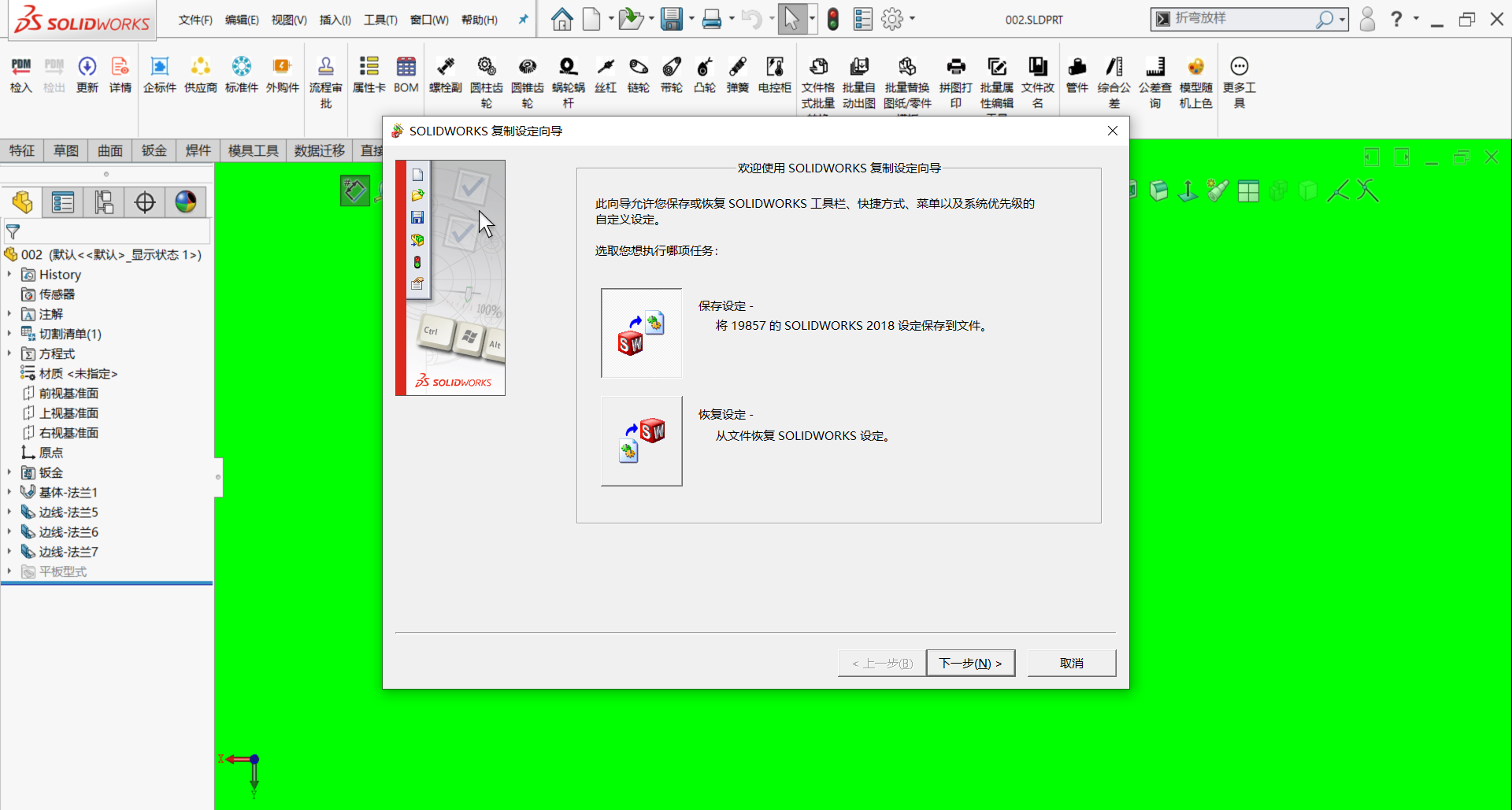This screenshot has width=1512, height=810.
Task: Click the BOM table icon
Action: [x=406, y=75]
